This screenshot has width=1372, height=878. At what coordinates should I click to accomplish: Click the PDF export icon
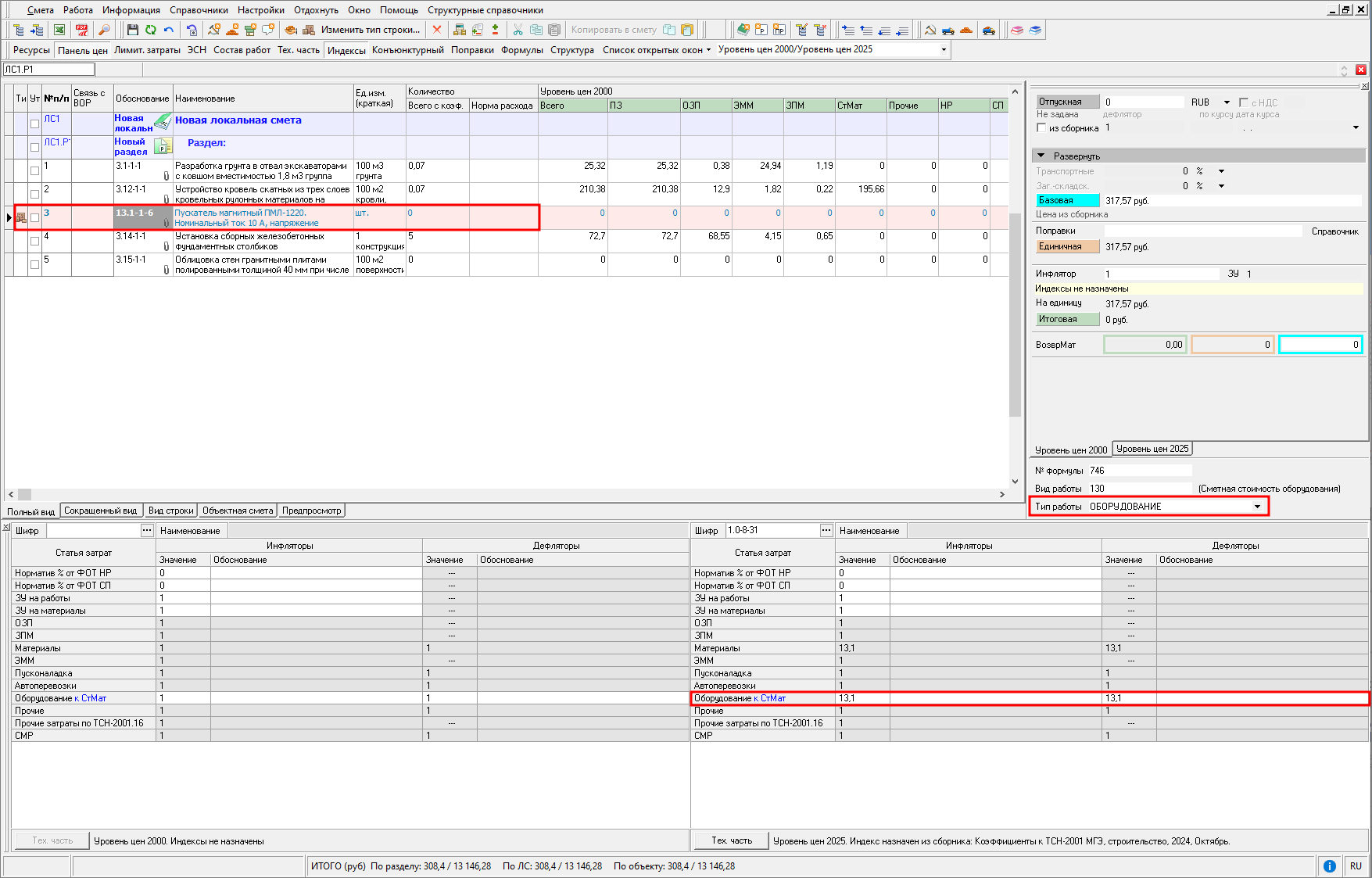click(x=82, y=30)
